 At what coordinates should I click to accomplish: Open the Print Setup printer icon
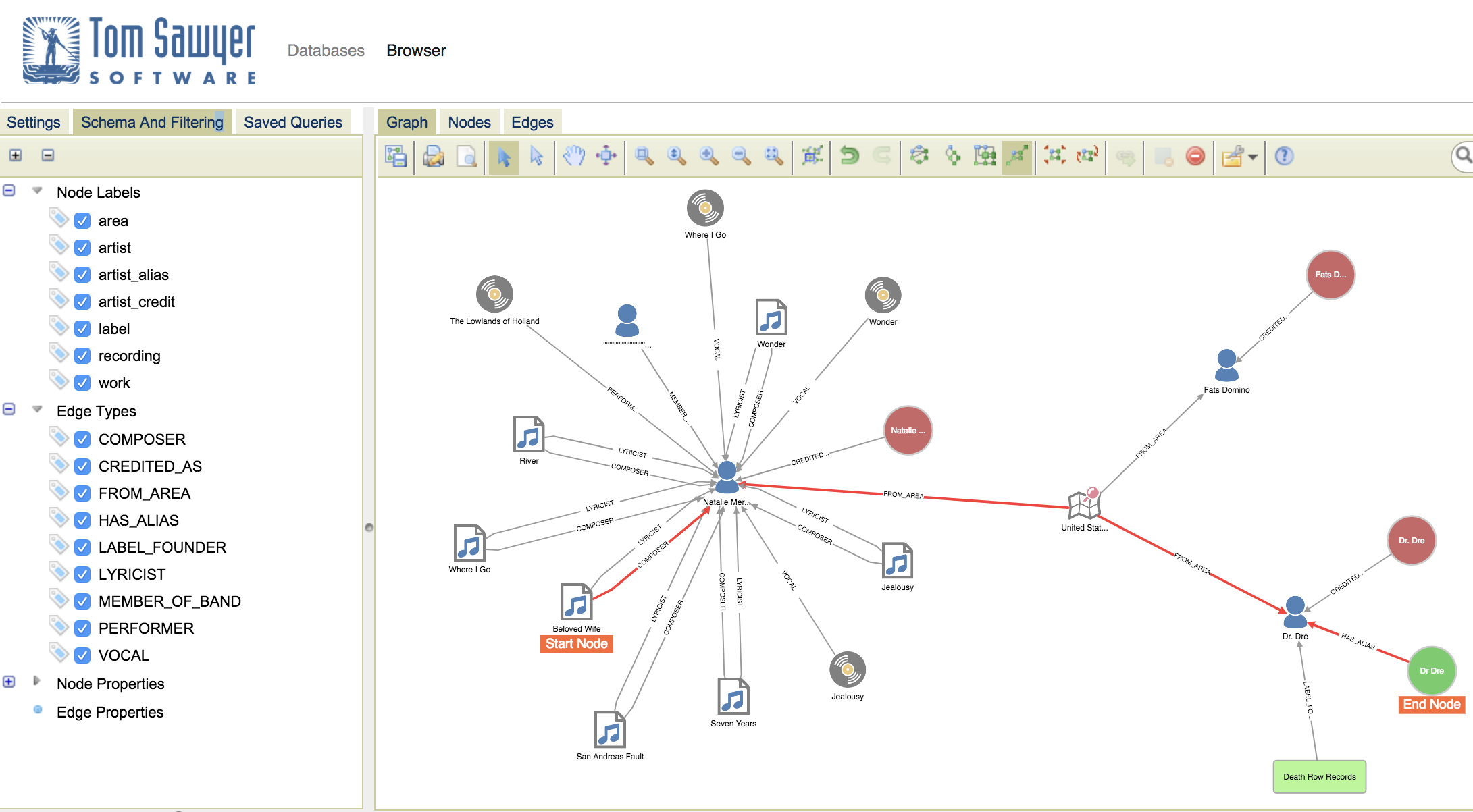pyautogui.click(x=434, y=157)
